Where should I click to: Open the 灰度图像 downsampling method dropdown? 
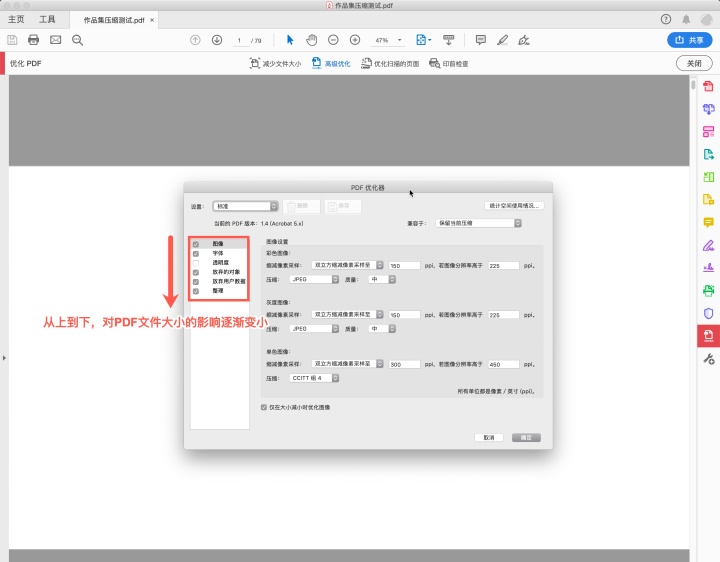coord(347,315)
